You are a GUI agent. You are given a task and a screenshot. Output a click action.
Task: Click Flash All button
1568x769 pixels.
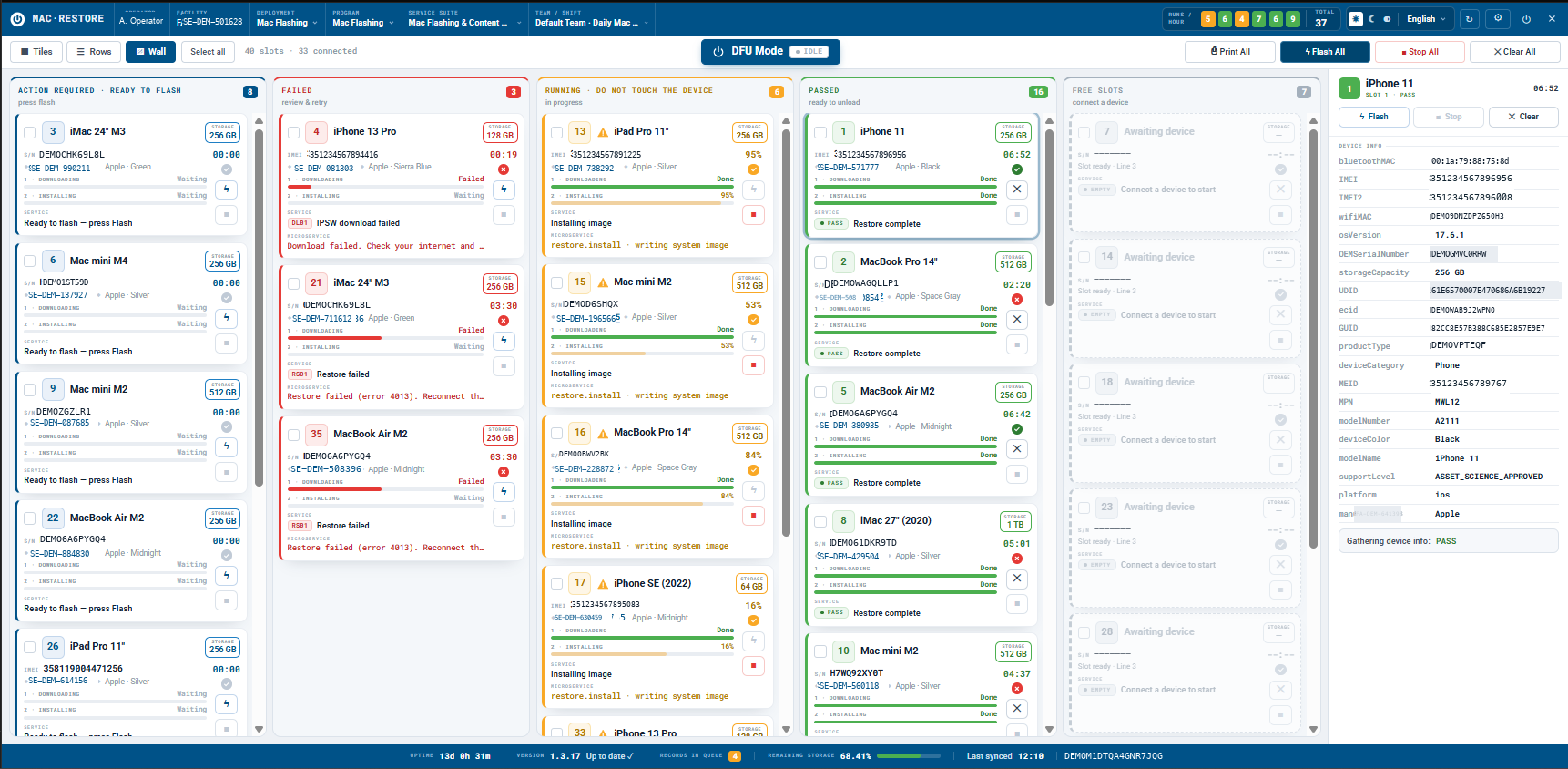point(1325,52)
